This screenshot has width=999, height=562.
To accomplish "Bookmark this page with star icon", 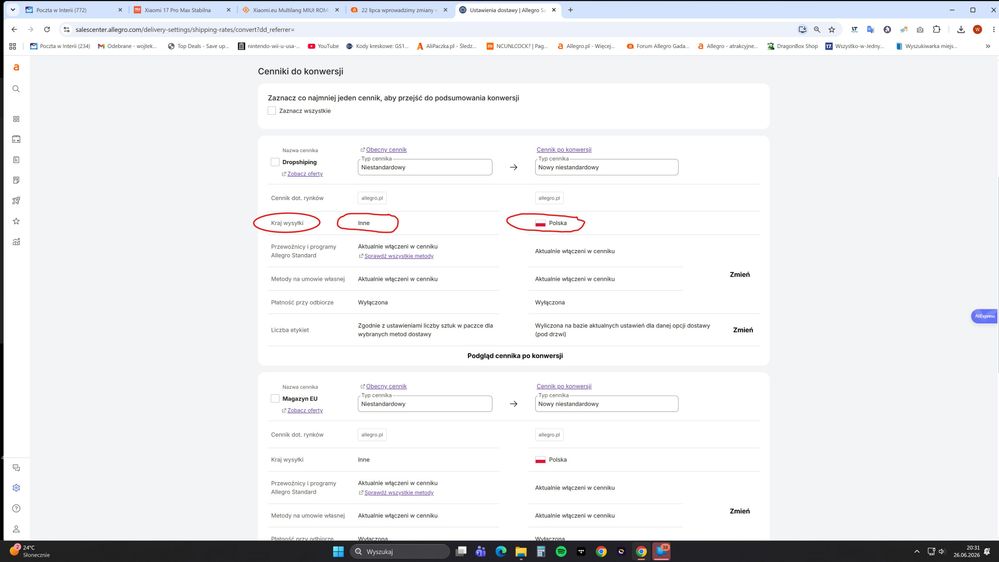I will [x=831, y=29].
